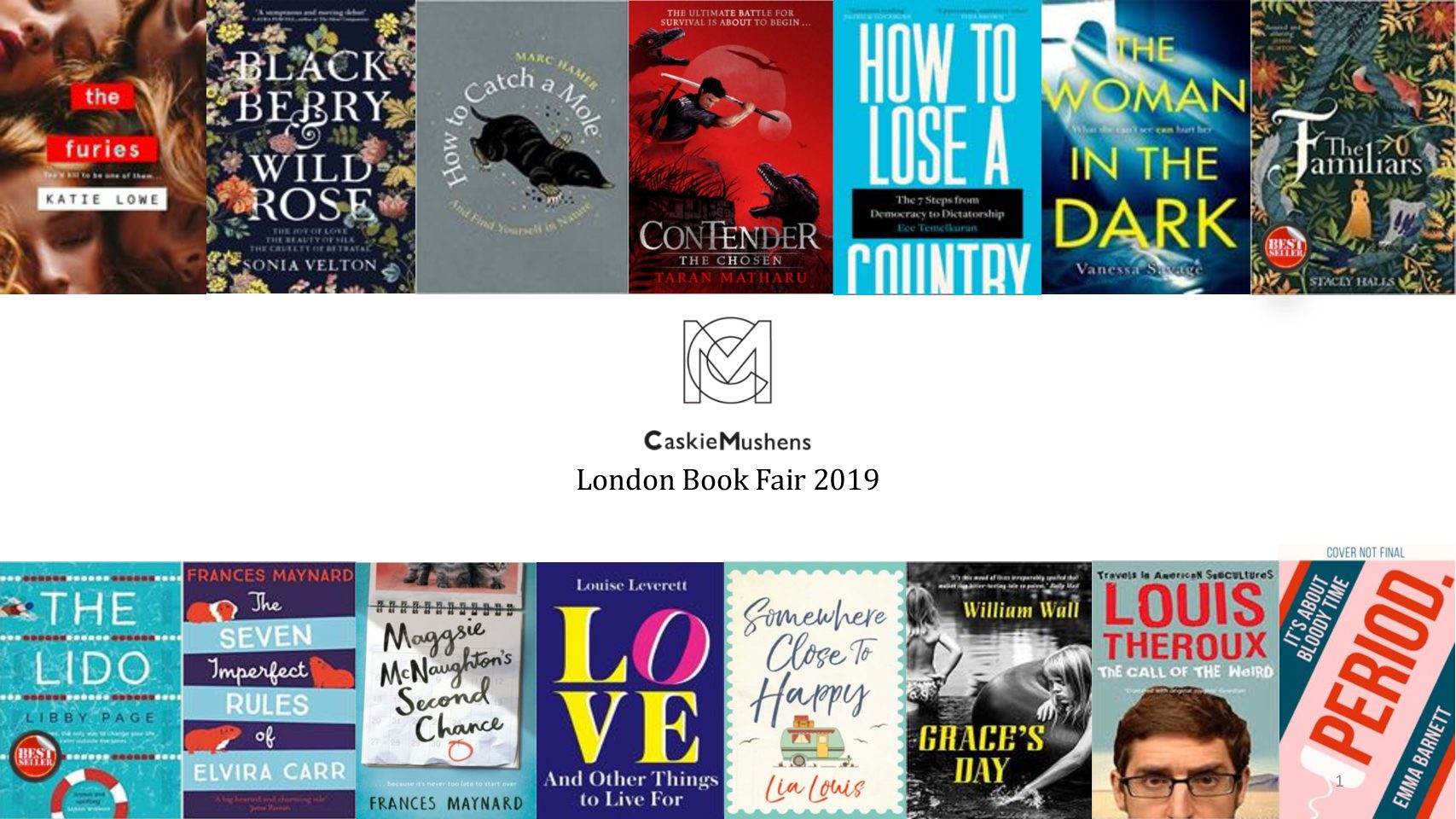Select Contender The Chosen cover
The height and width of the screenshot is (819, 1456).
pyautogui.click(x=730, y=147)
